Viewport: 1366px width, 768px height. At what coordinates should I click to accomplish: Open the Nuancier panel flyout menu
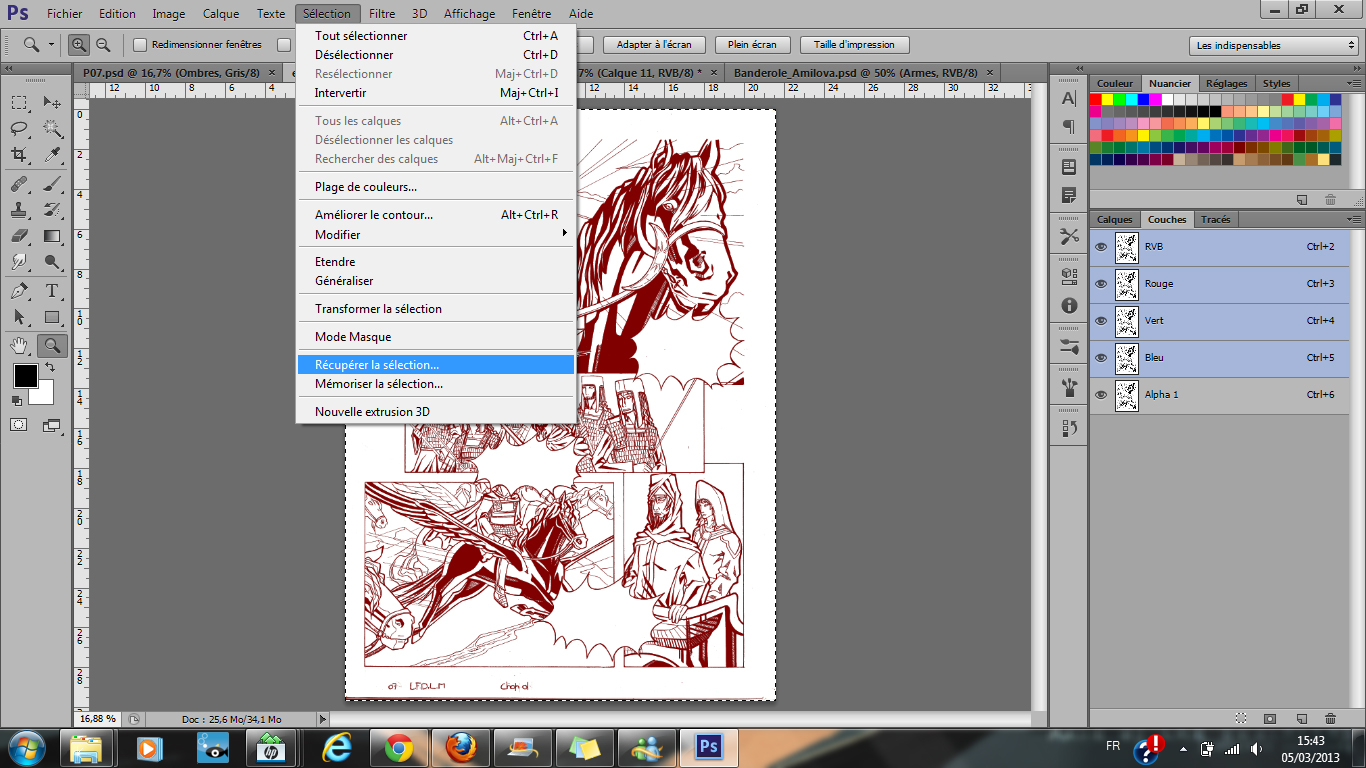click(x=1353, y=84)
